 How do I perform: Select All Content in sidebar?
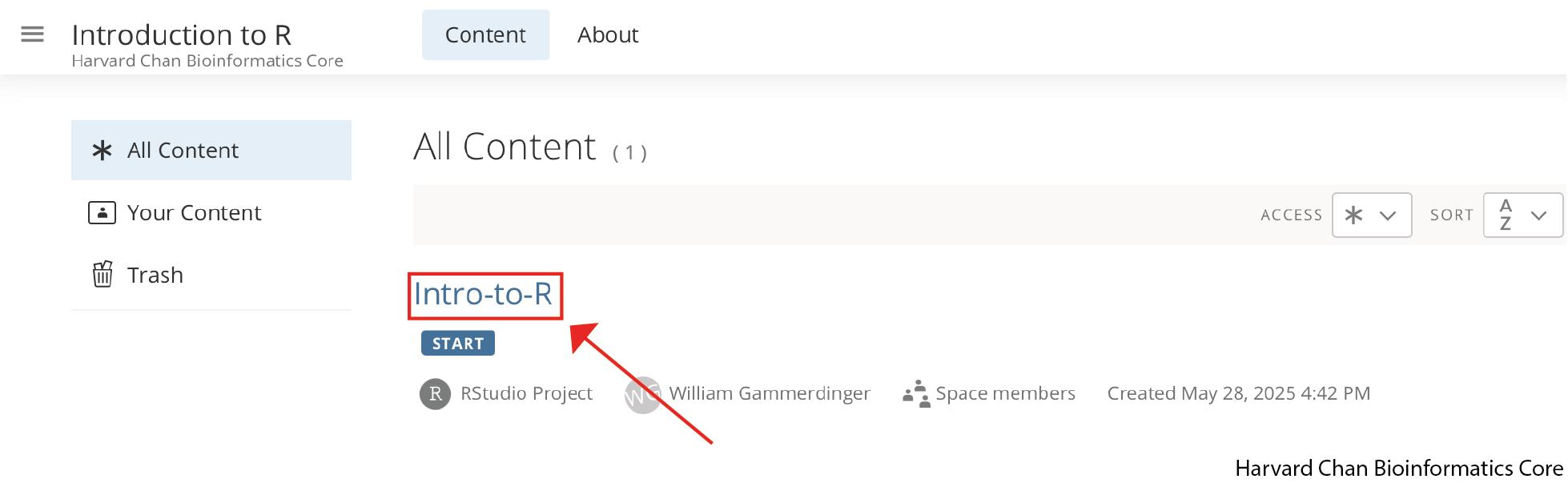pos(183,151)
